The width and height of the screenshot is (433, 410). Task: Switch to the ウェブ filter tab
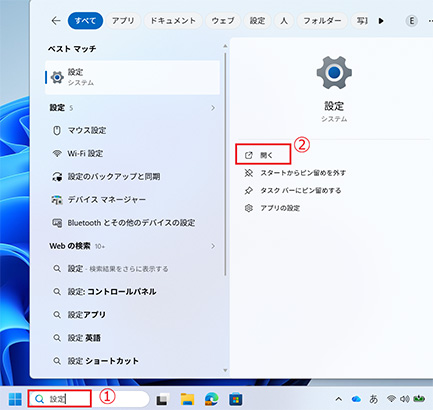tap(223, 21)
